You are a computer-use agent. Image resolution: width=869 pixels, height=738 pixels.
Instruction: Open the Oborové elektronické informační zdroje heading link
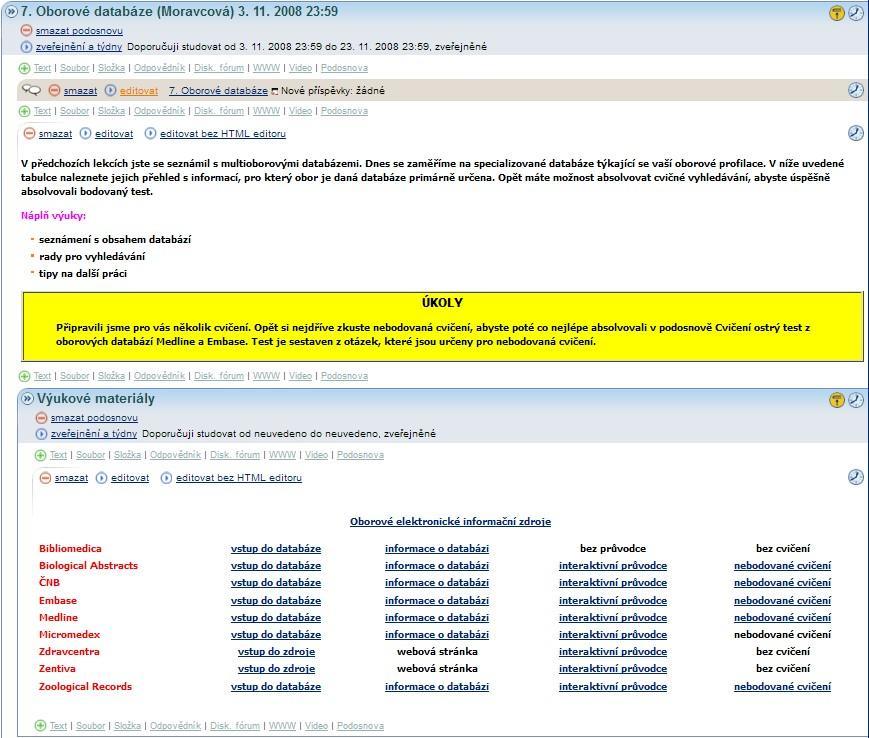tap(451, 521)
